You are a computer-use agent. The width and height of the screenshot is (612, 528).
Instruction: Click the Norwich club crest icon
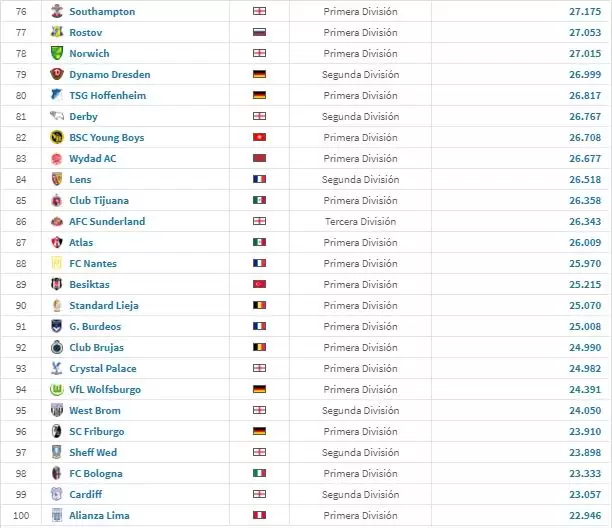(56, 53)
